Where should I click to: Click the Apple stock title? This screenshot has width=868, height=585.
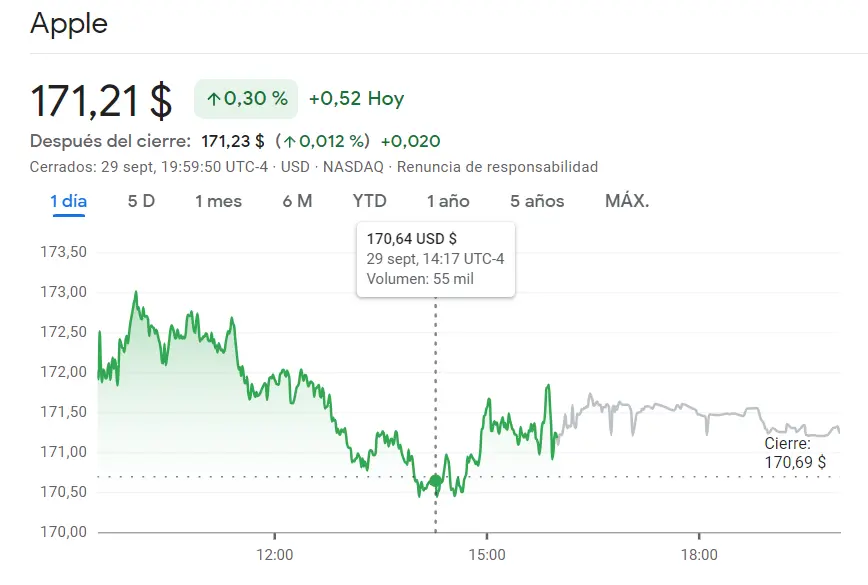click(x=71, y=23)
